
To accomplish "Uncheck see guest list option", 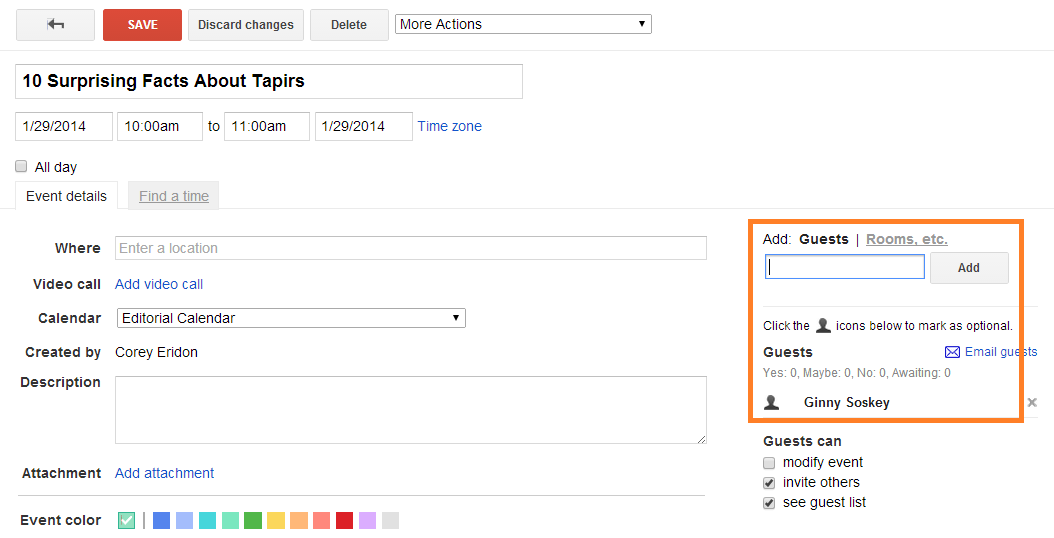I will [769, 503].
